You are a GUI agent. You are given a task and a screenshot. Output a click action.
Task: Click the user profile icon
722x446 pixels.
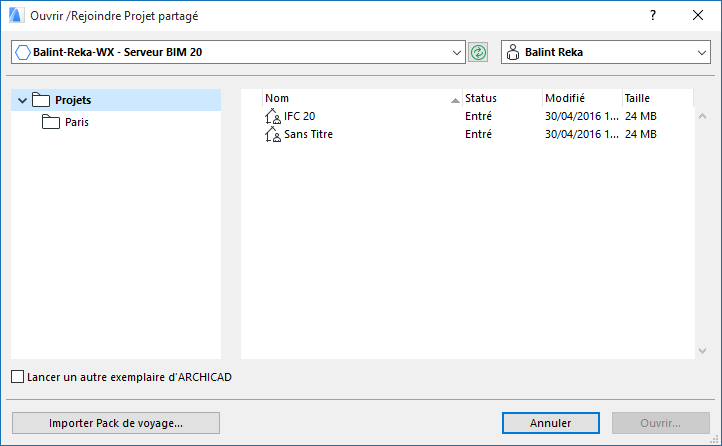(513, 52)
